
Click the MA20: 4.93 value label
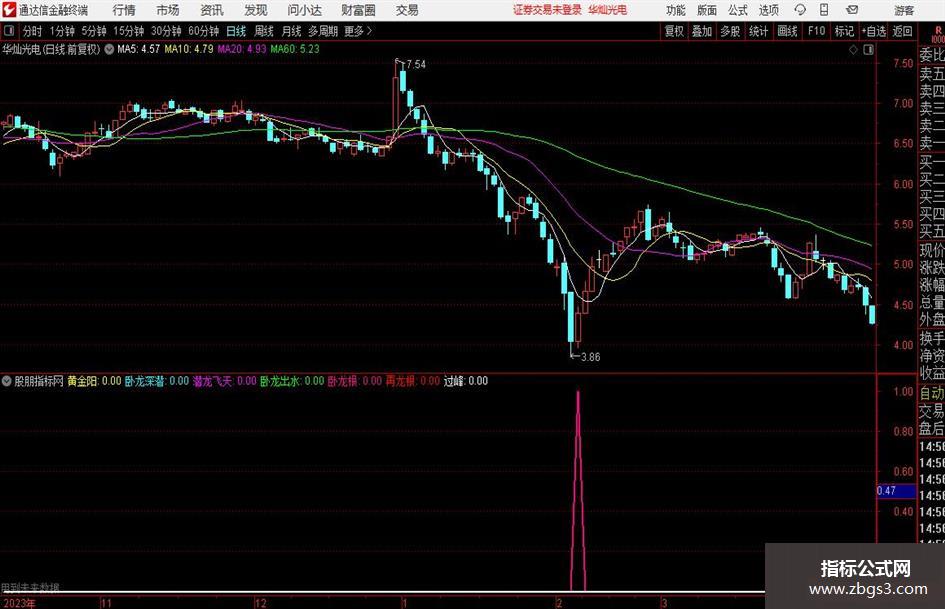click(242, 49)
